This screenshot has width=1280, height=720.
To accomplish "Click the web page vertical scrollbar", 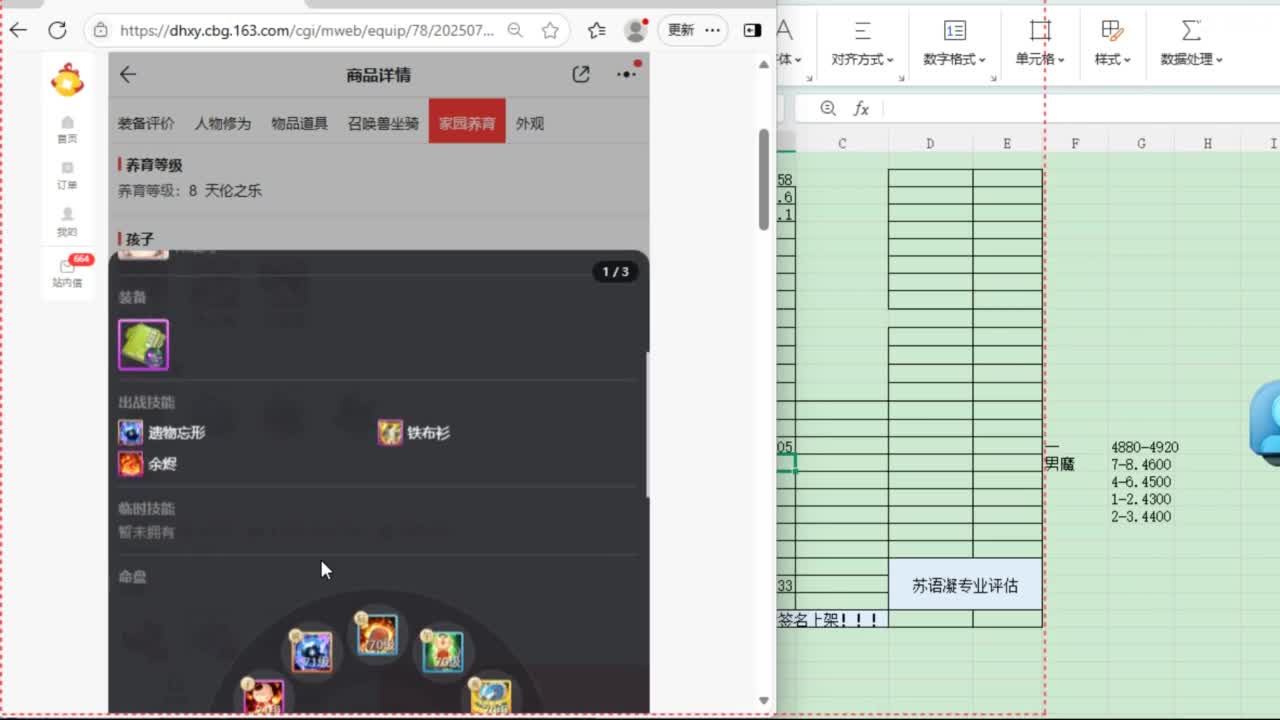I will point(764,180).
